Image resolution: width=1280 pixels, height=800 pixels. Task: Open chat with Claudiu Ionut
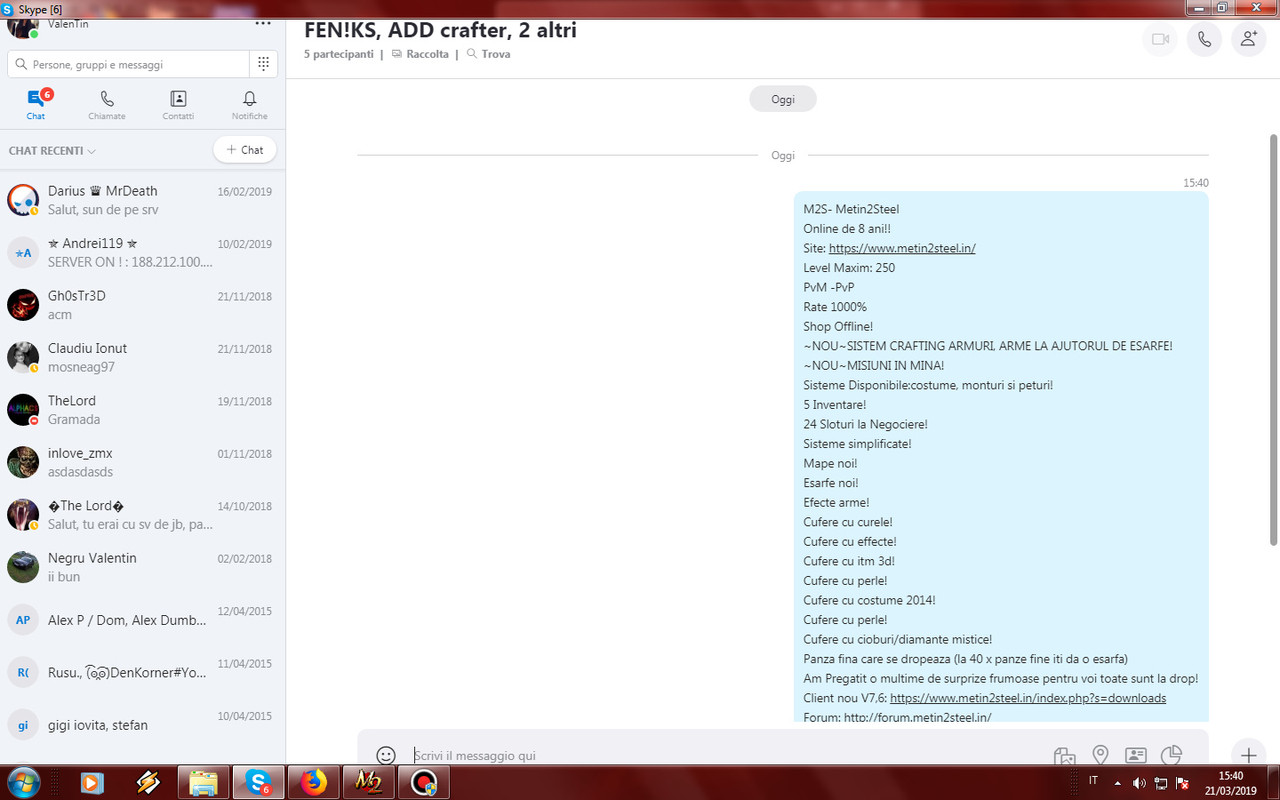pos(143,357)
